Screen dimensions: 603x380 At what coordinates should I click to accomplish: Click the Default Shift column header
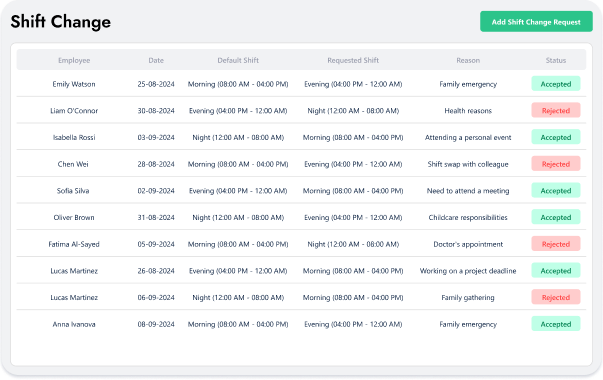(238, 60)
